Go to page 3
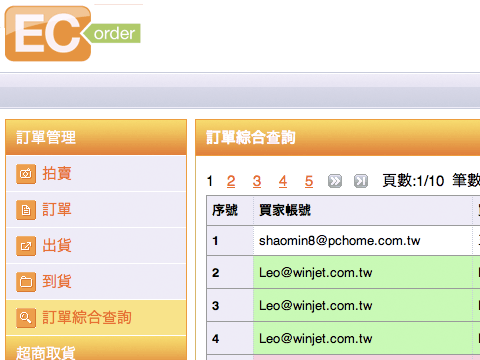This screenshot has width=480, height=360. tap(257, 181)
